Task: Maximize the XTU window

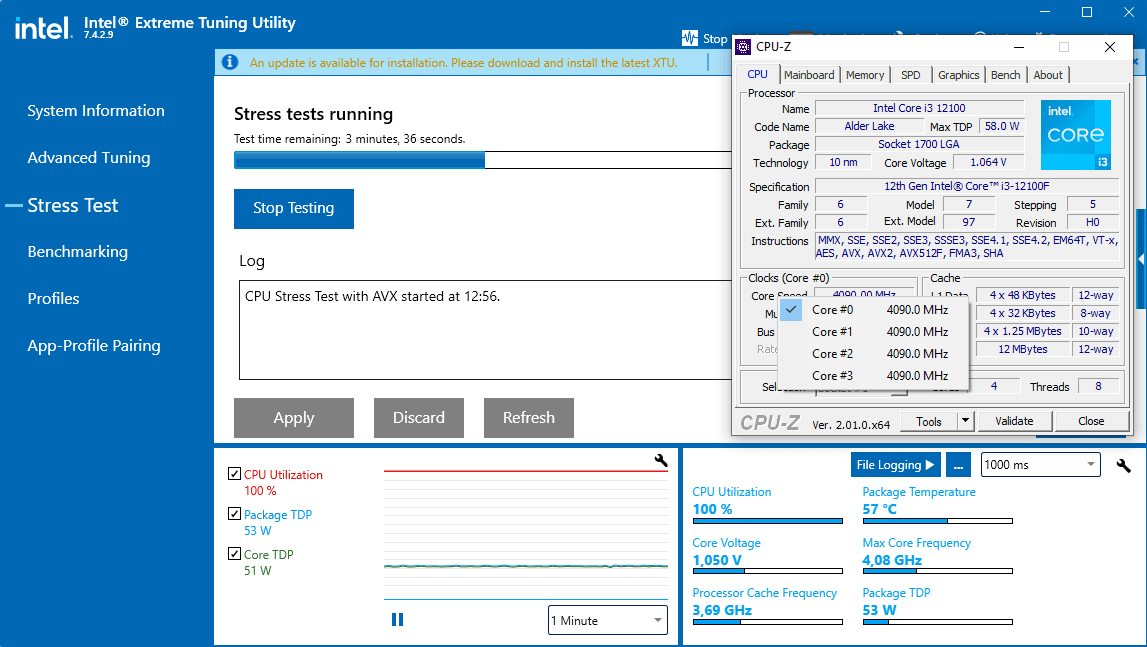Action: [1087, 12]
